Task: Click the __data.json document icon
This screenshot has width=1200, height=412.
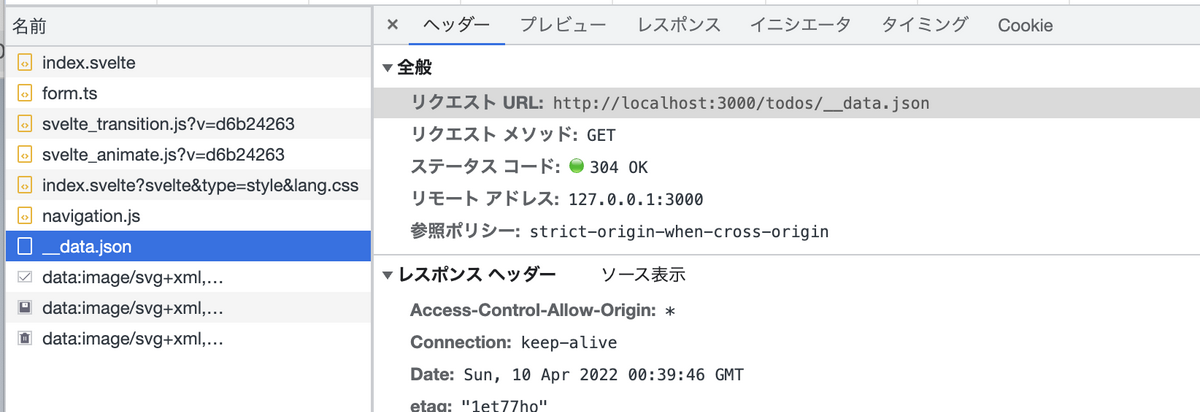Action: point(24,246)
